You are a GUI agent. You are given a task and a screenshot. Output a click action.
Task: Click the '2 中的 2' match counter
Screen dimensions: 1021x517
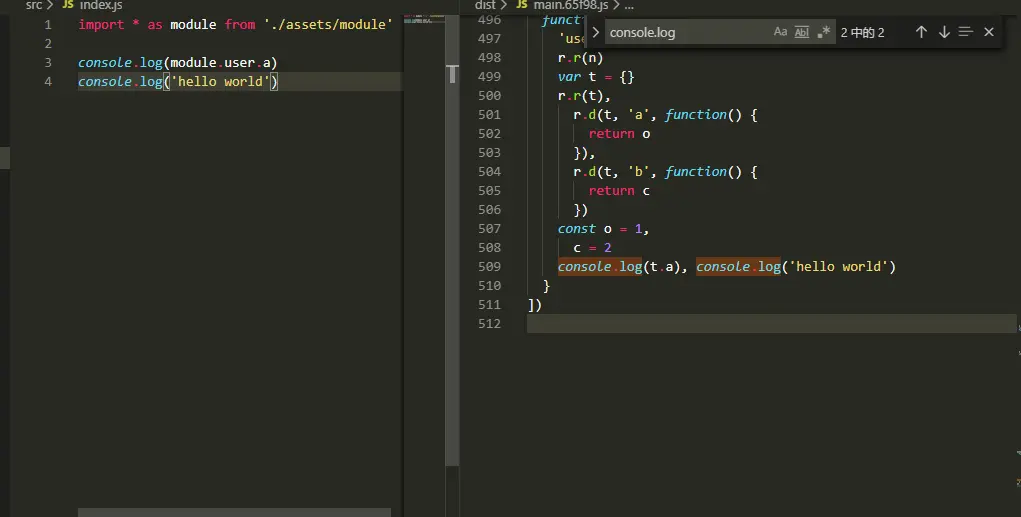(862, 33)
